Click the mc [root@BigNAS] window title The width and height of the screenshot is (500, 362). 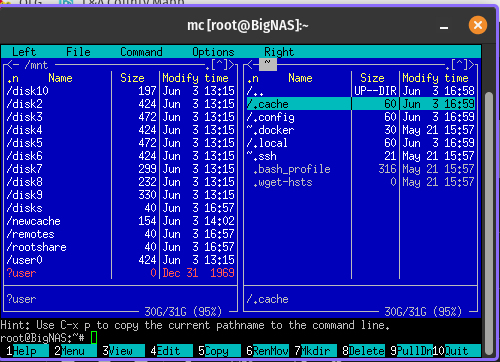click(x=248, y=25)
